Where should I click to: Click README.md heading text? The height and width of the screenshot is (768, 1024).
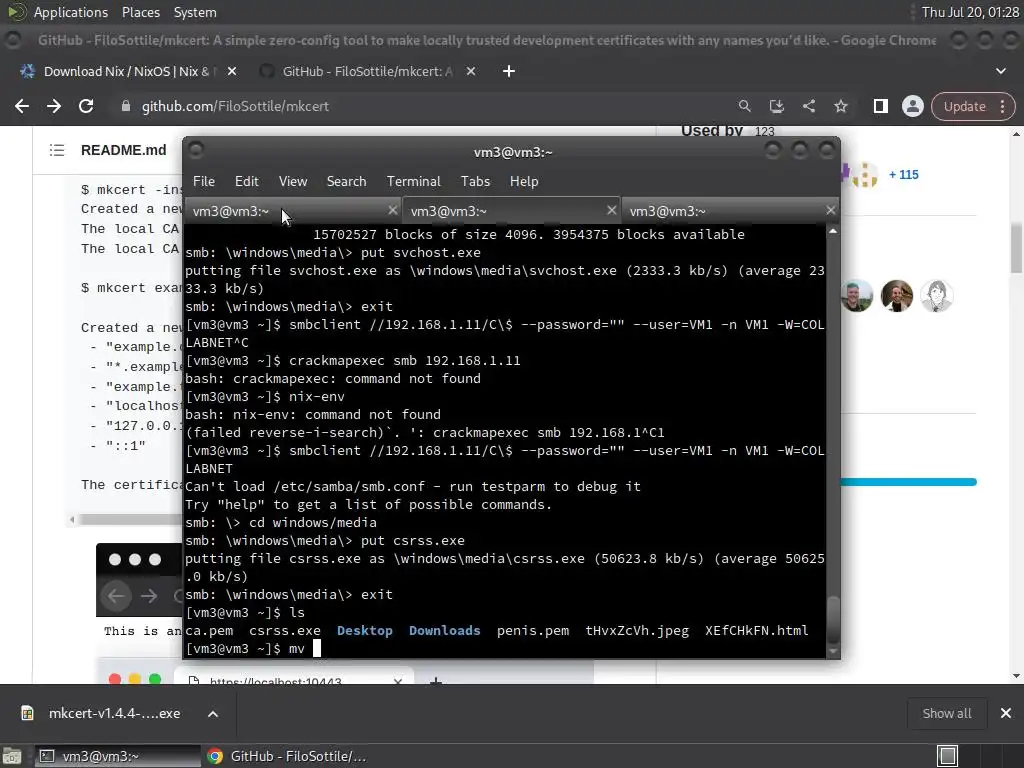click(x=123, y=150)
